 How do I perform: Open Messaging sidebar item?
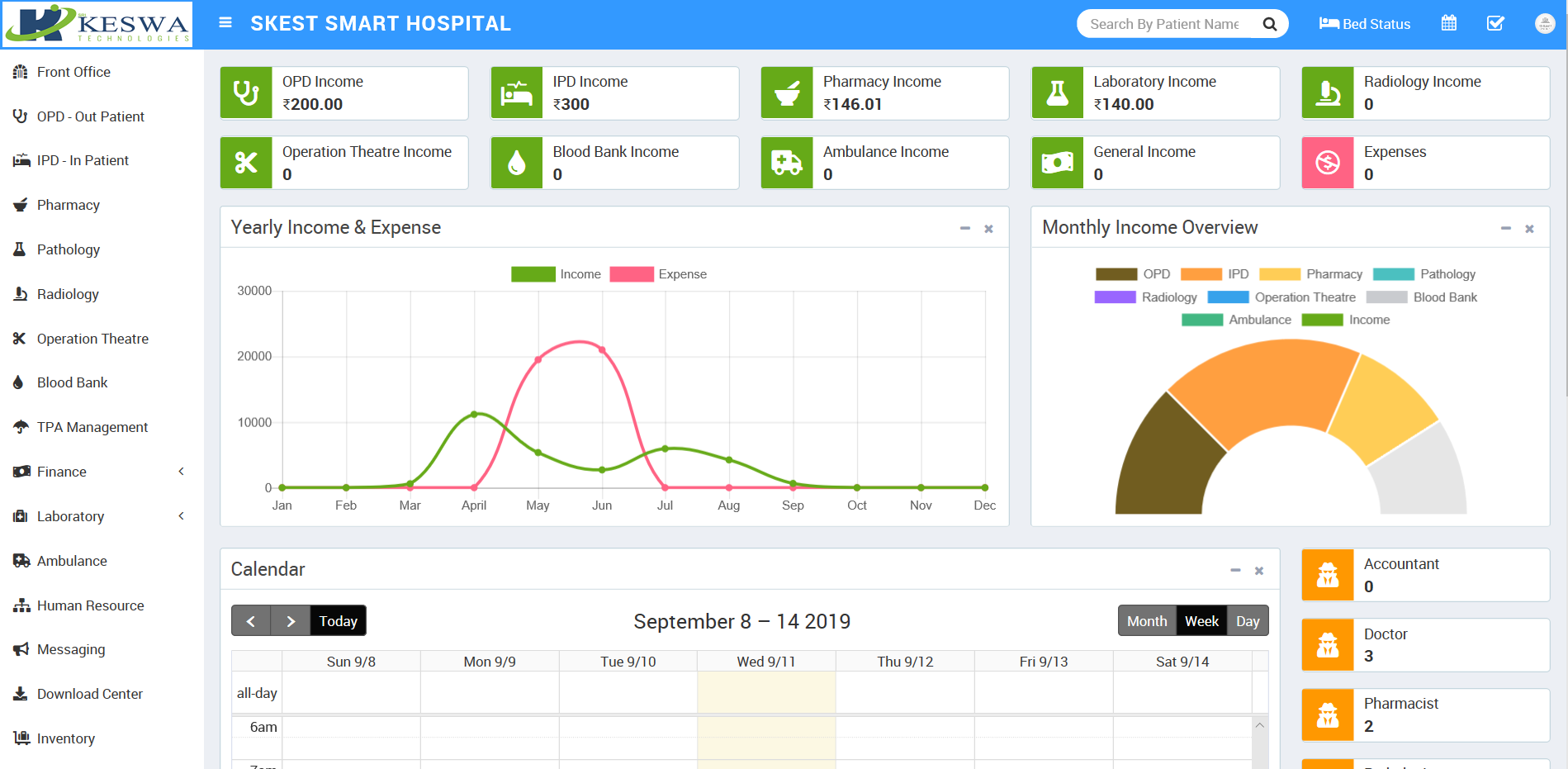71,649
